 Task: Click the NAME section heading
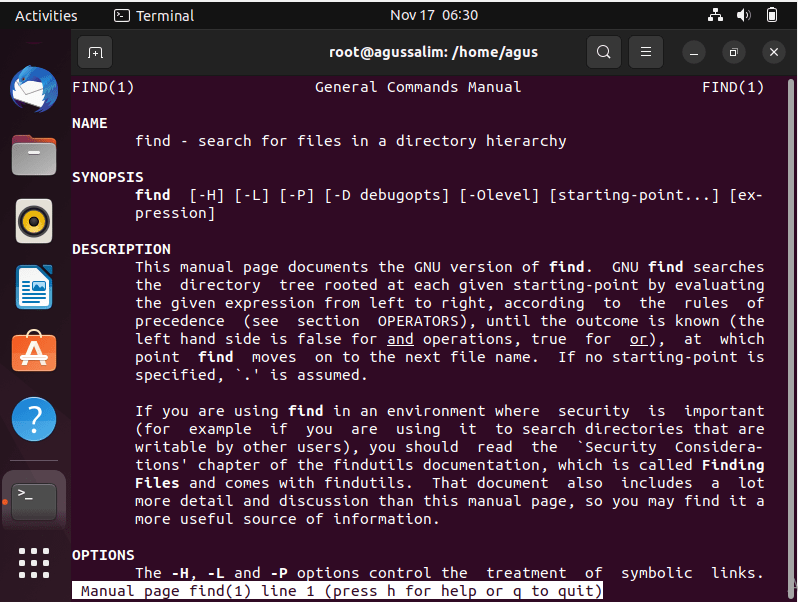(x=90, y=123)
